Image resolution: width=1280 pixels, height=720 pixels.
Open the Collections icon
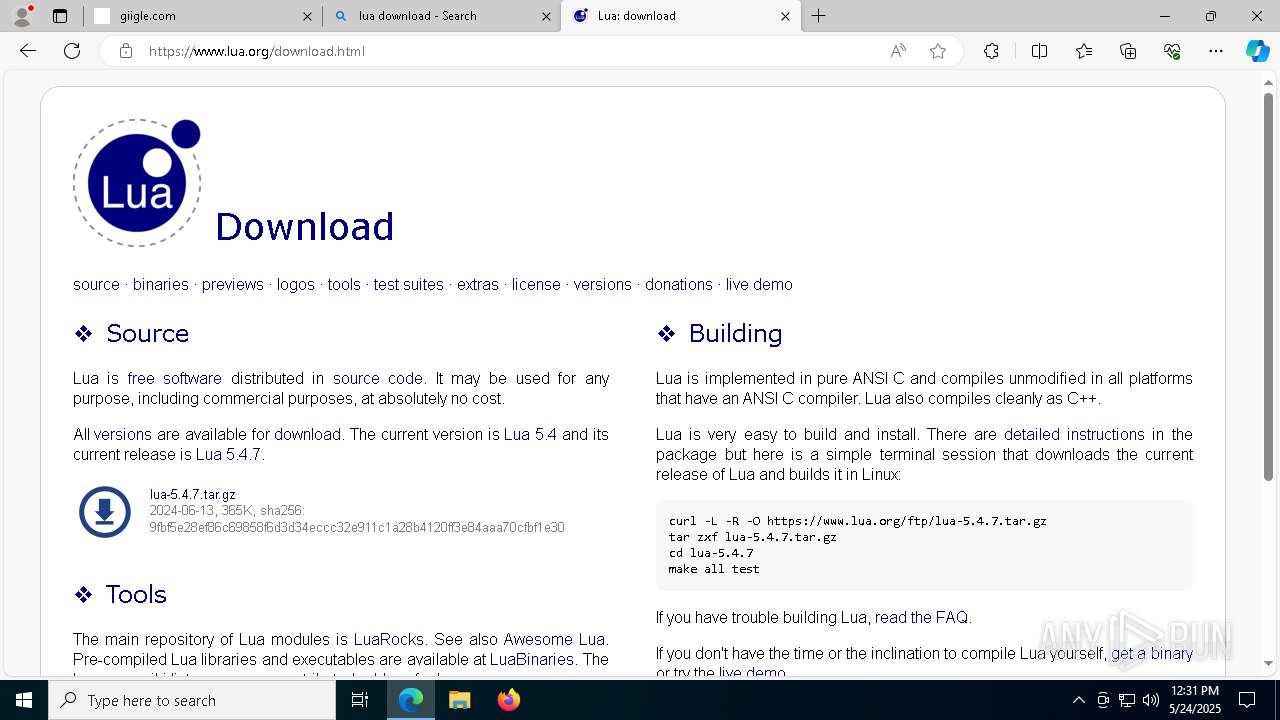point(1128,51)
